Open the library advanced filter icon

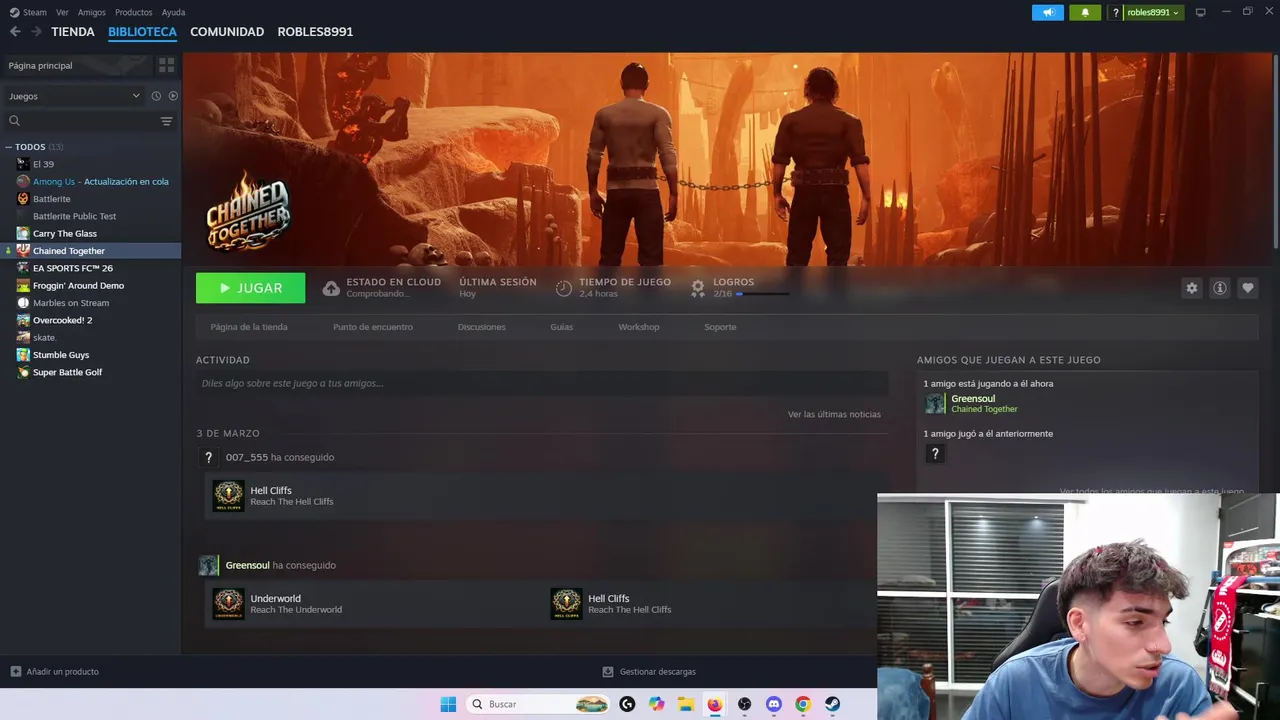click(166, 121)
